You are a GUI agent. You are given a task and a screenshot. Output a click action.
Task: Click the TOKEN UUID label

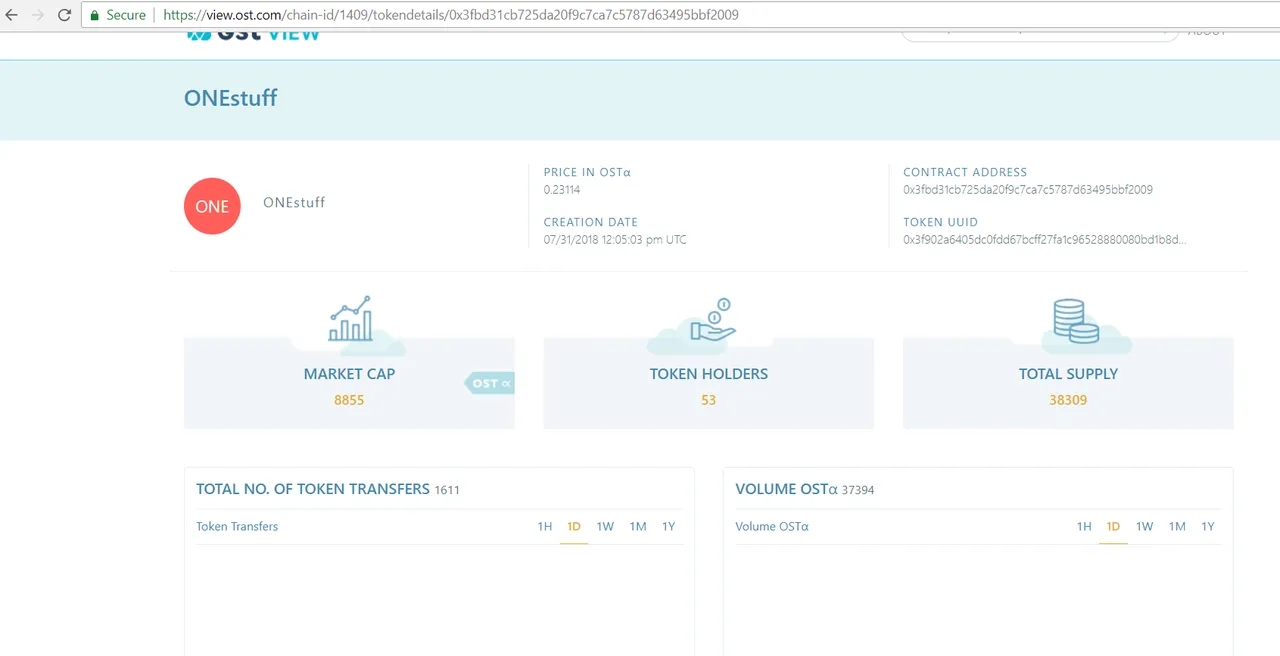point(941,222)
